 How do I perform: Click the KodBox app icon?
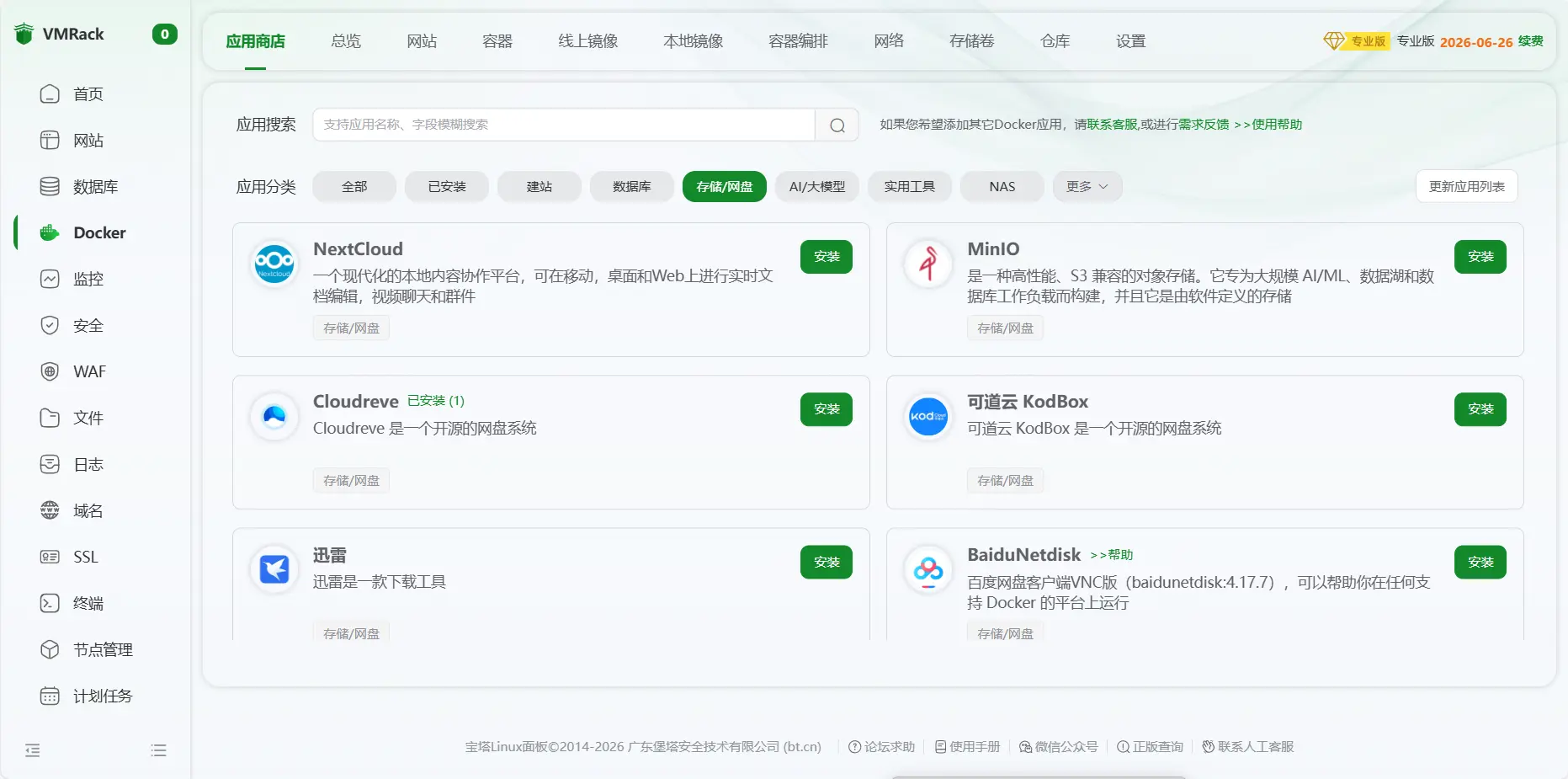928,416
